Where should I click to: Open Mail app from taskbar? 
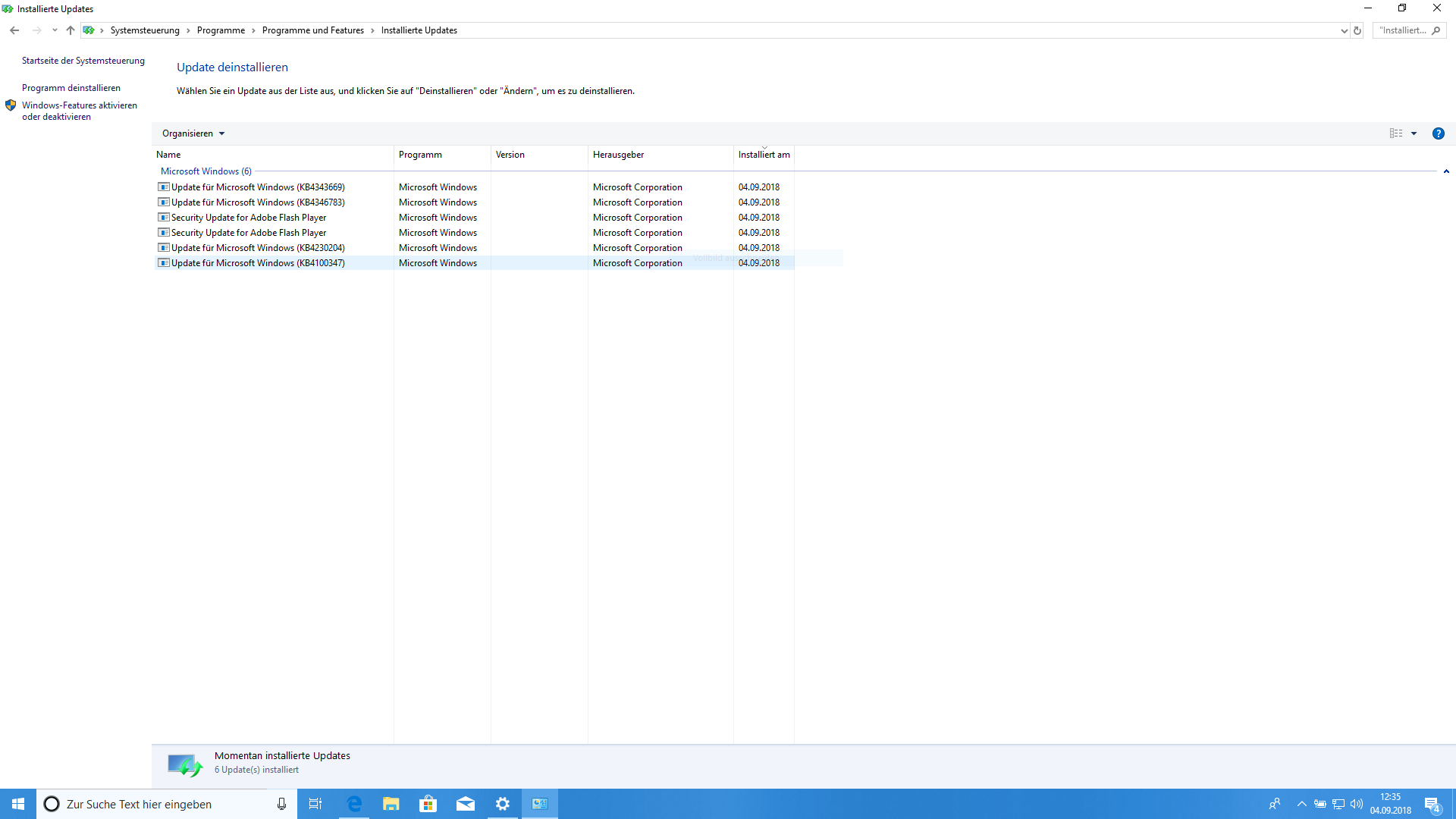(466, 804)
